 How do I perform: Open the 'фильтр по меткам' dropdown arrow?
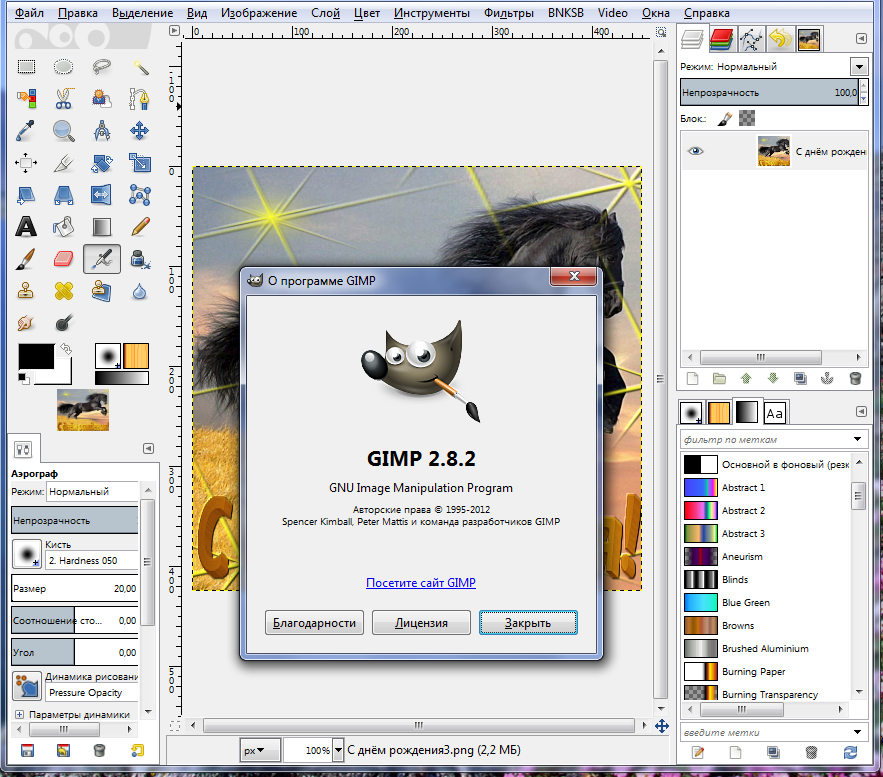[x=857, y=439]
